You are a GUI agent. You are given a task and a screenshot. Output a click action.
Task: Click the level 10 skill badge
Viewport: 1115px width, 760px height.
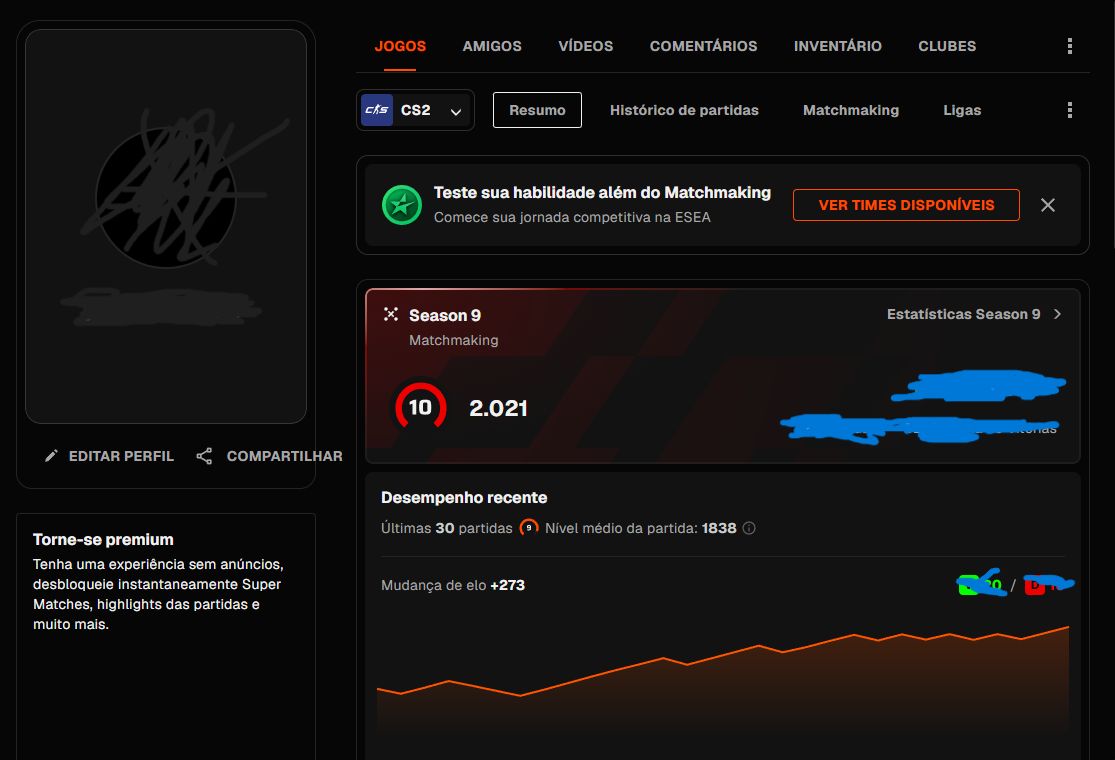pyautogui.click(x=420, y=407)
